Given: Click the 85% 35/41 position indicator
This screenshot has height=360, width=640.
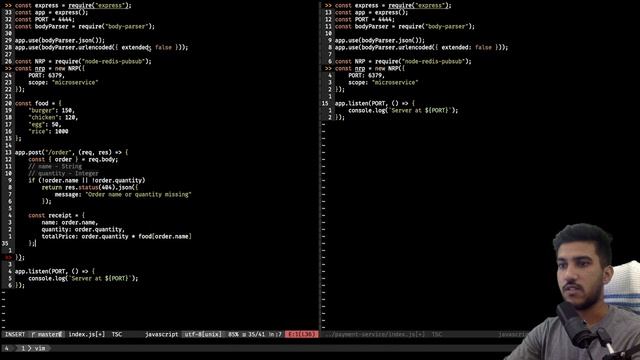Looking at the screenshot, I should tap(255, 334).
